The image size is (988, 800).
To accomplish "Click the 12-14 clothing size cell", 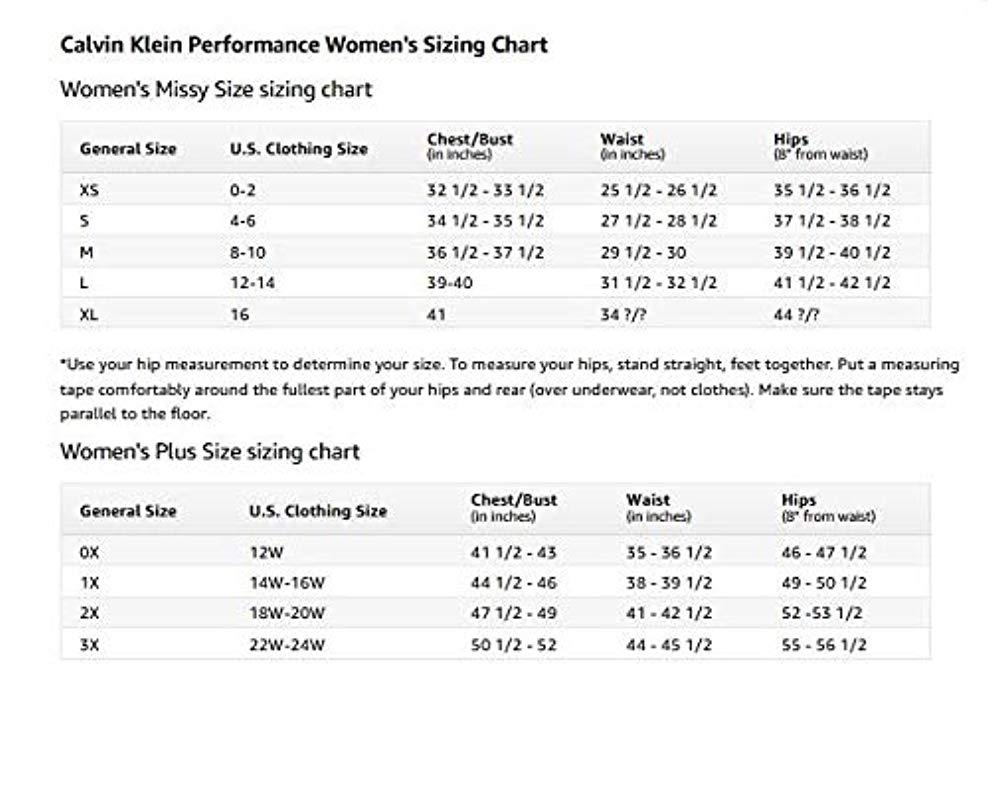I will [x=252, y=283].
